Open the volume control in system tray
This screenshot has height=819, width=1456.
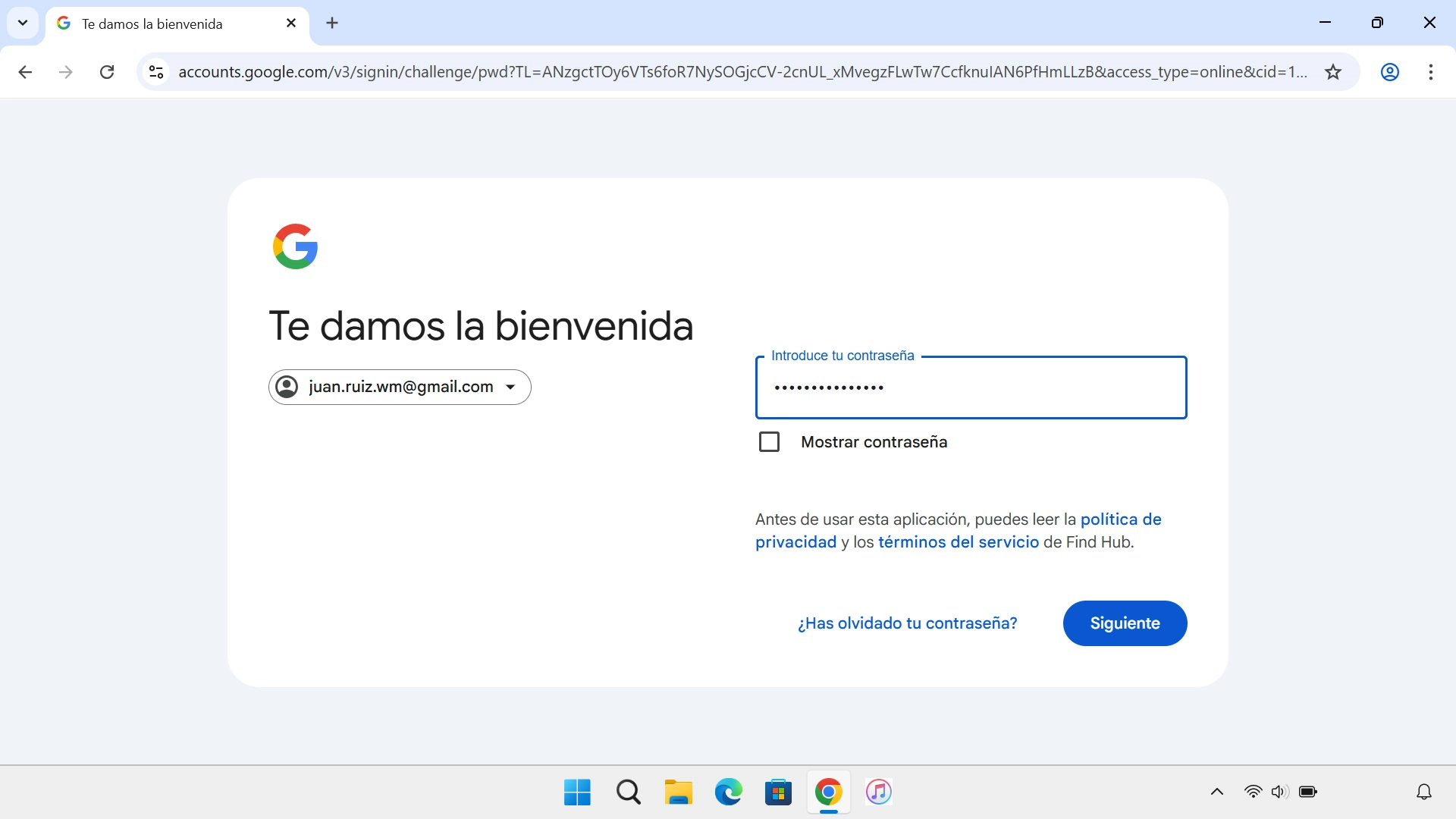tap(1279, 791)
